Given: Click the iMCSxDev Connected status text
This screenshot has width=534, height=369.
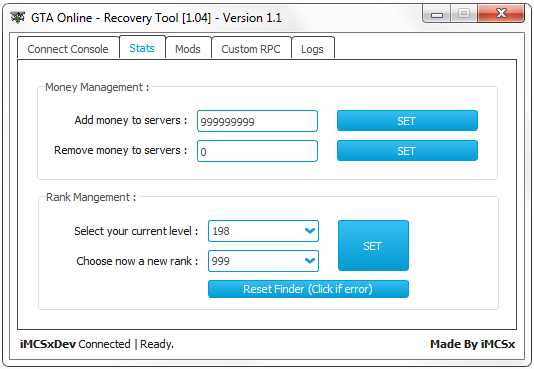Looking at the screenshot, I should [75, 344].
